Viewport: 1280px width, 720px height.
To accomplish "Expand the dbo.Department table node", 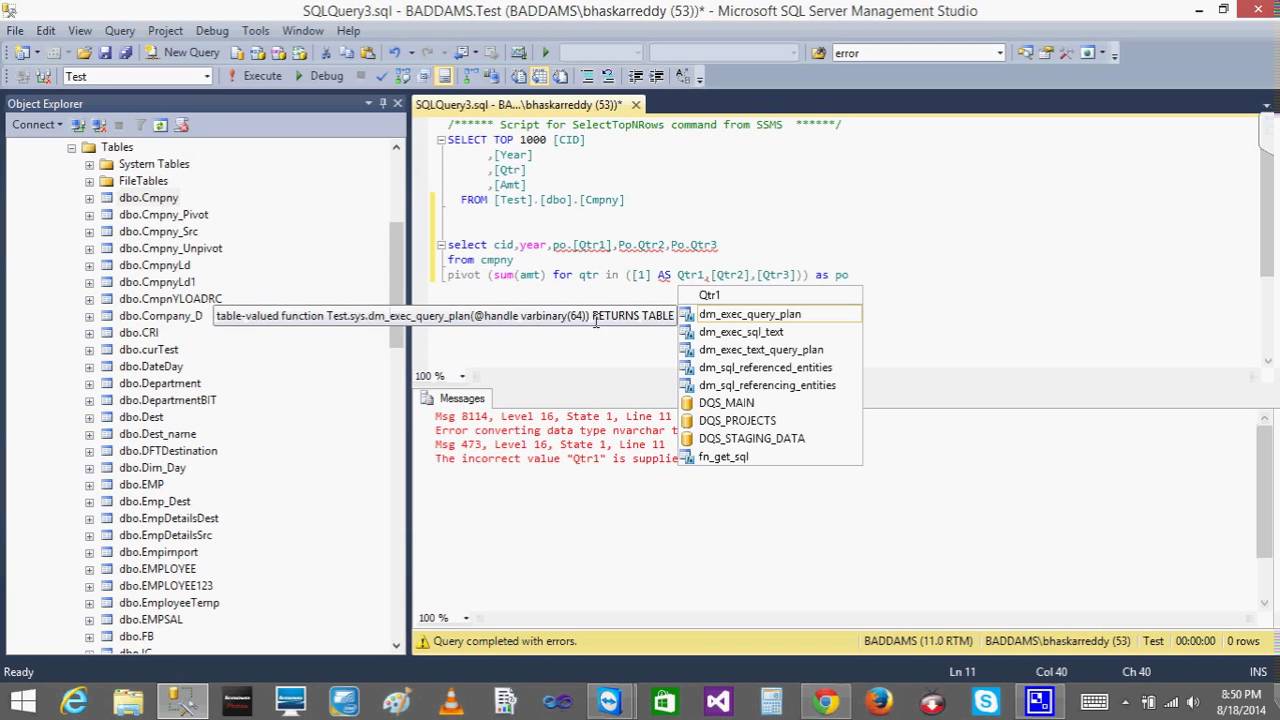I will 89,383.
